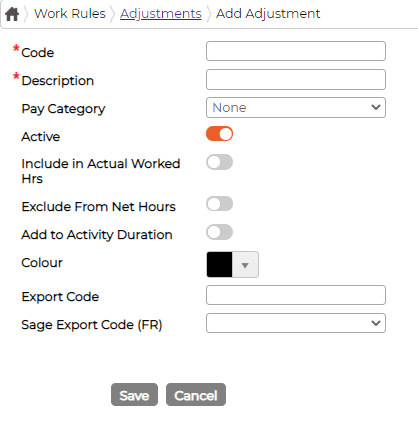Disable the Active toggle
This screenshot has height=421, width=418.
click(219, 134)
